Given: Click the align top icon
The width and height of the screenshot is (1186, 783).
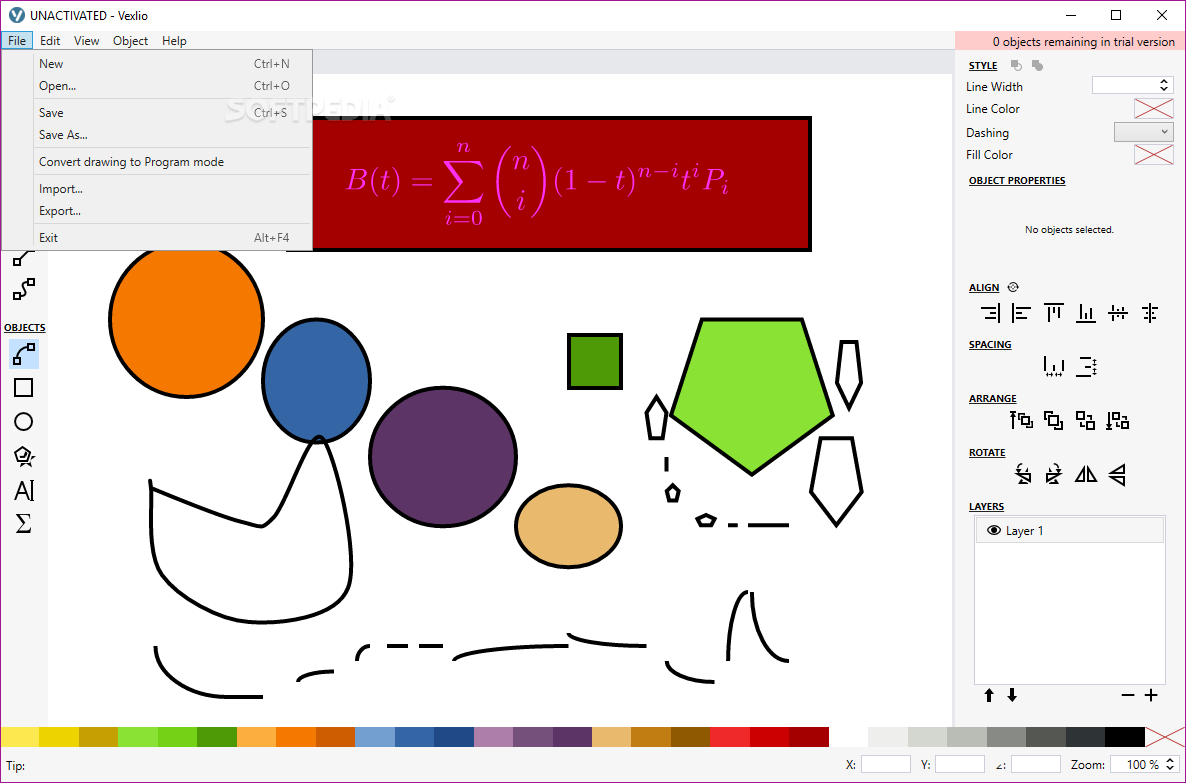Looking at the screenshot, I should point(1054,312).
